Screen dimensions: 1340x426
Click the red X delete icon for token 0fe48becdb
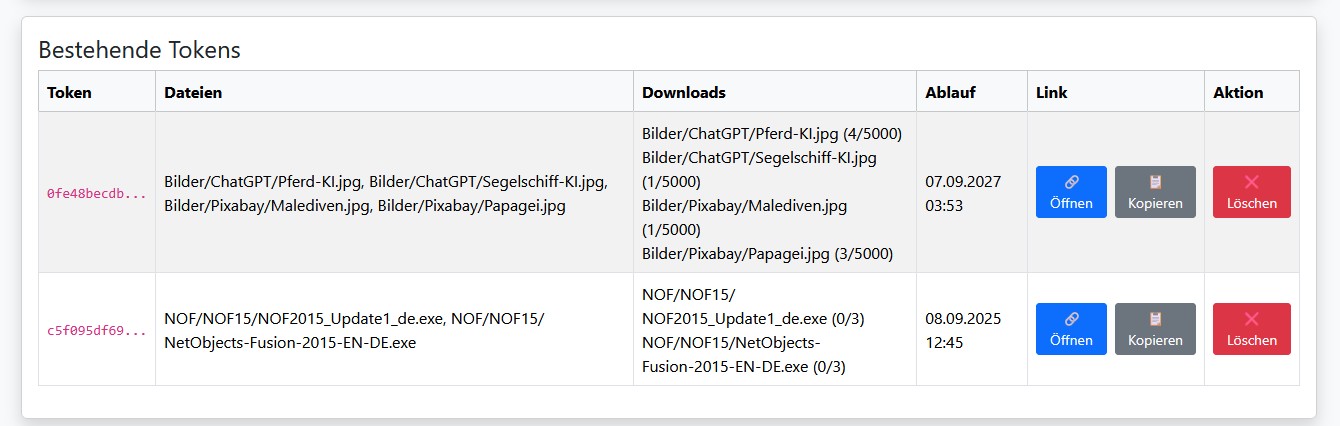tap(1251, 182)
